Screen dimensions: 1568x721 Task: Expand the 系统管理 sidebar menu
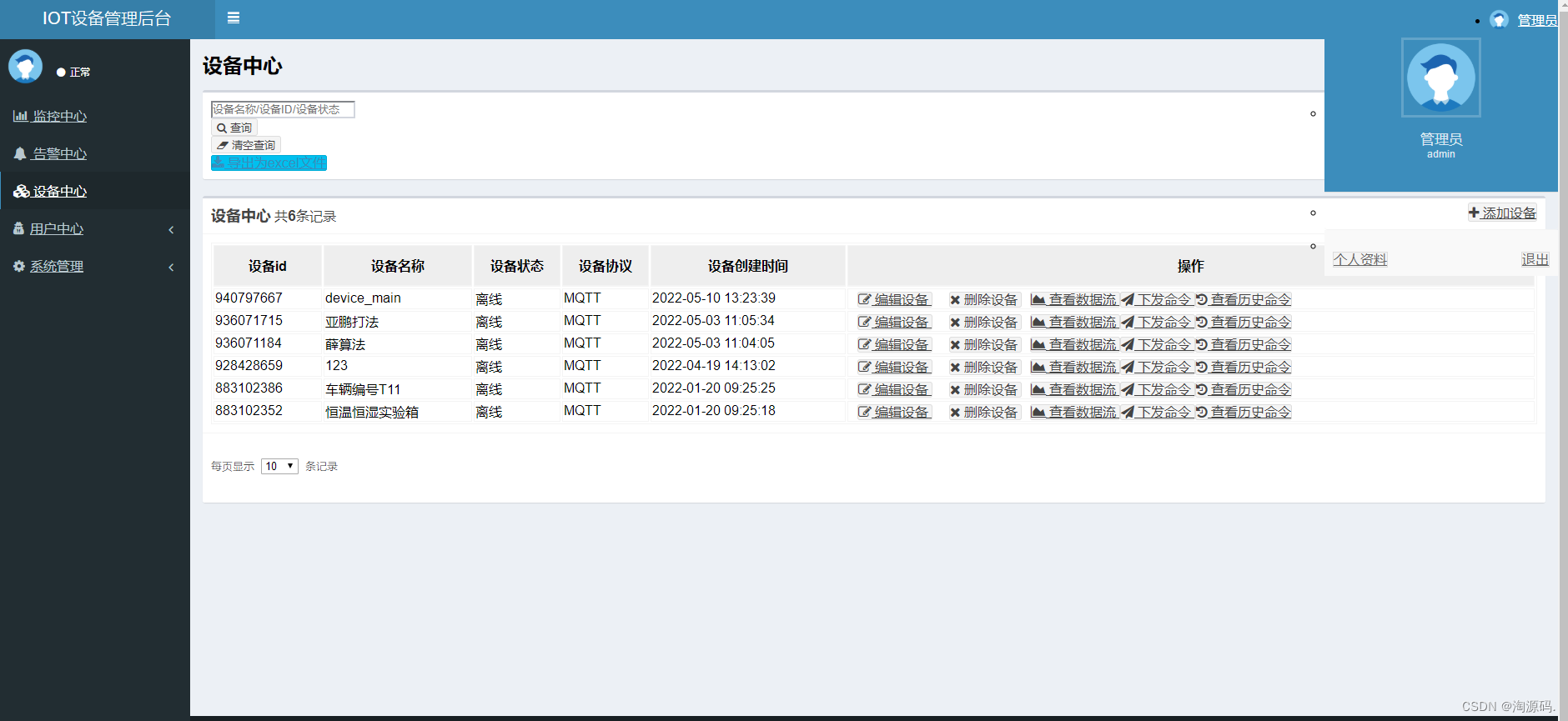(x=48, y=266)
